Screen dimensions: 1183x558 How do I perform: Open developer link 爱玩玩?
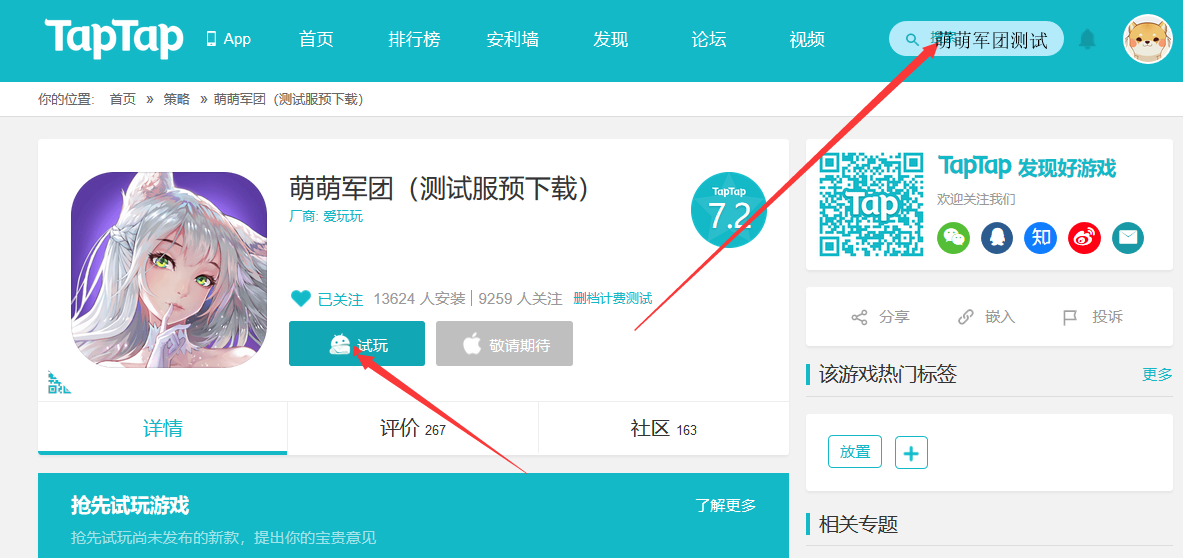(343, 216)
